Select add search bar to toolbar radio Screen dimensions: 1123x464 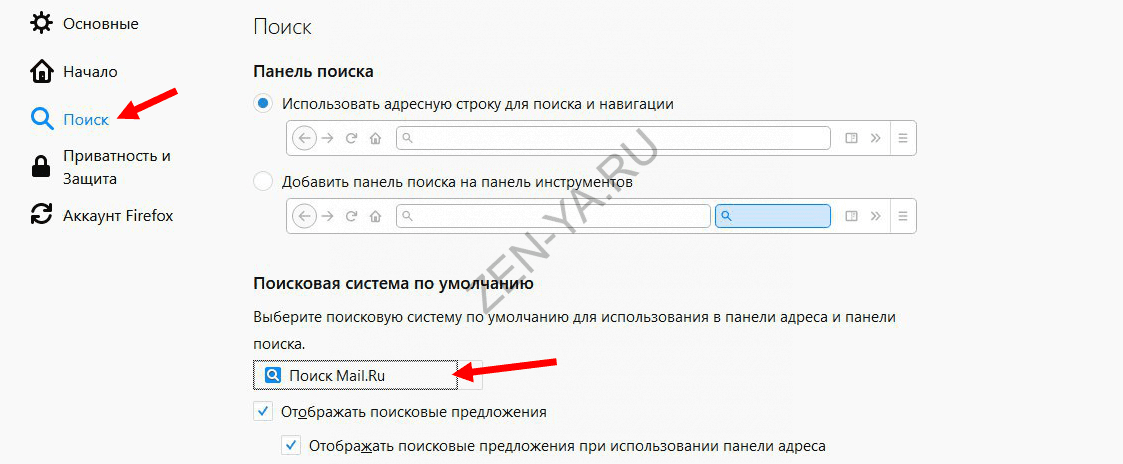(x=263, y=181)
